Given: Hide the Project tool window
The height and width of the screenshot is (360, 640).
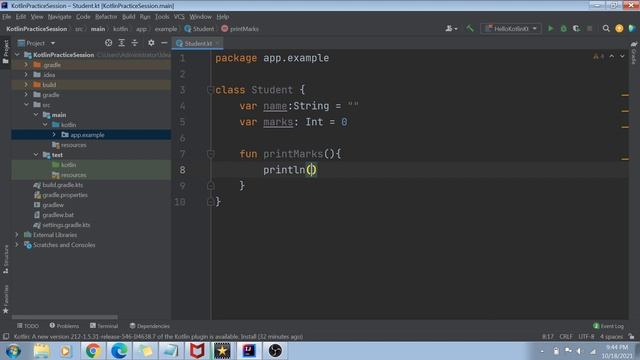Looking at the screenshot, I should 164,43.
